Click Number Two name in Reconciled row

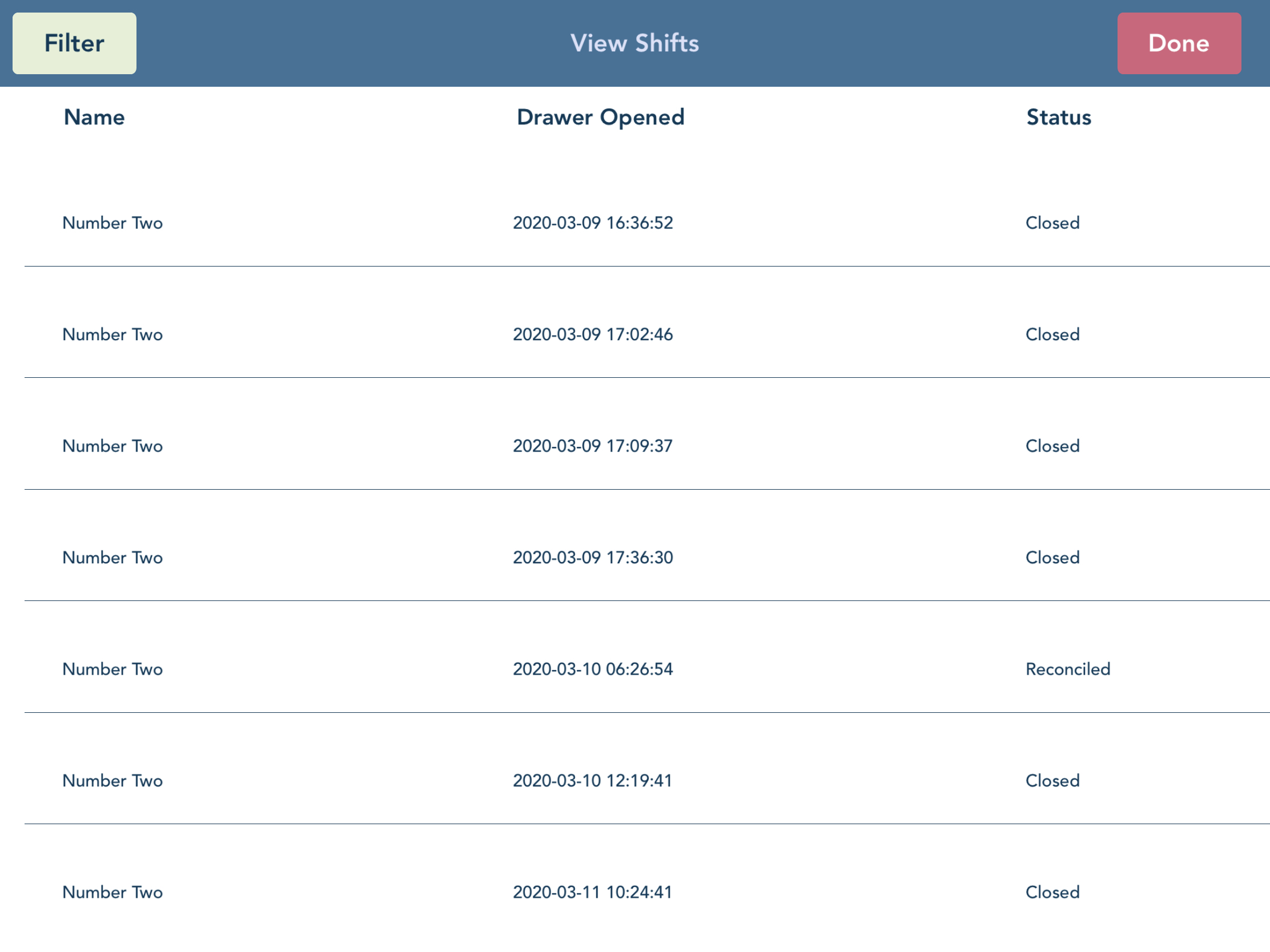112,669
